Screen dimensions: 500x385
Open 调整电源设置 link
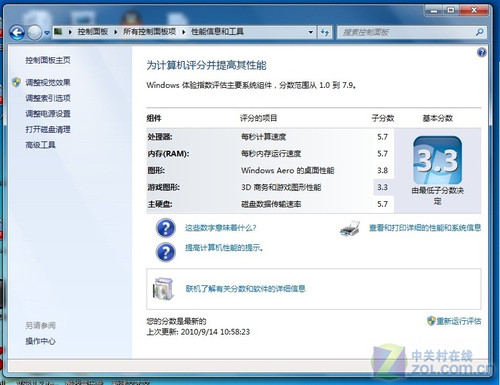pyautogui.click(x=48, y=114)
